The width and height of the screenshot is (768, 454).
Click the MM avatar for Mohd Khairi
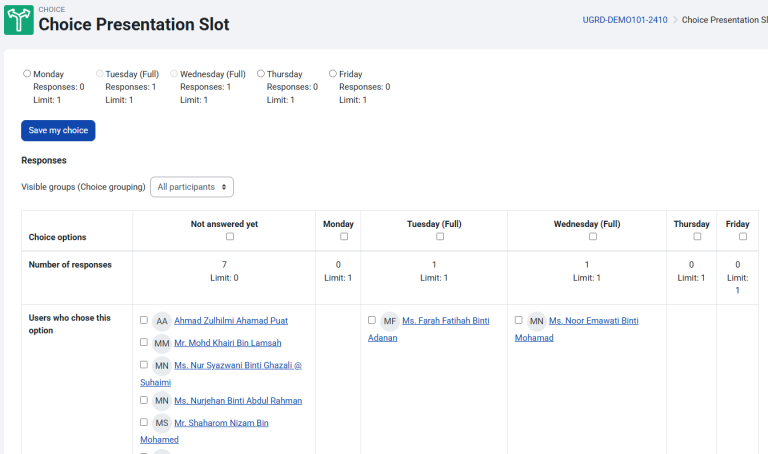tap(162, 343)
